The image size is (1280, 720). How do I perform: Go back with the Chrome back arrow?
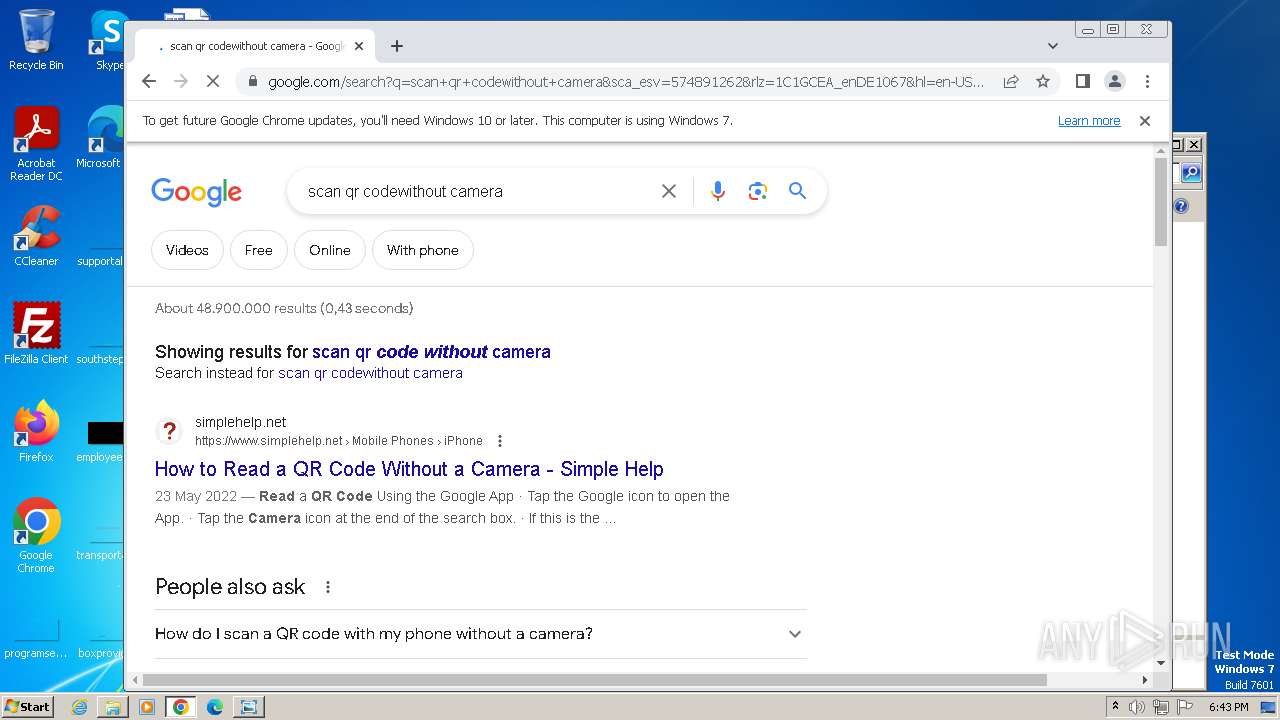[x=149, y=81]
